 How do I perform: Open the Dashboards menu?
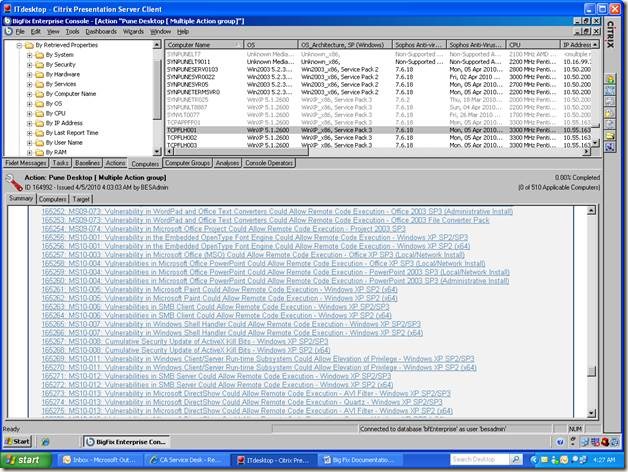101,31
